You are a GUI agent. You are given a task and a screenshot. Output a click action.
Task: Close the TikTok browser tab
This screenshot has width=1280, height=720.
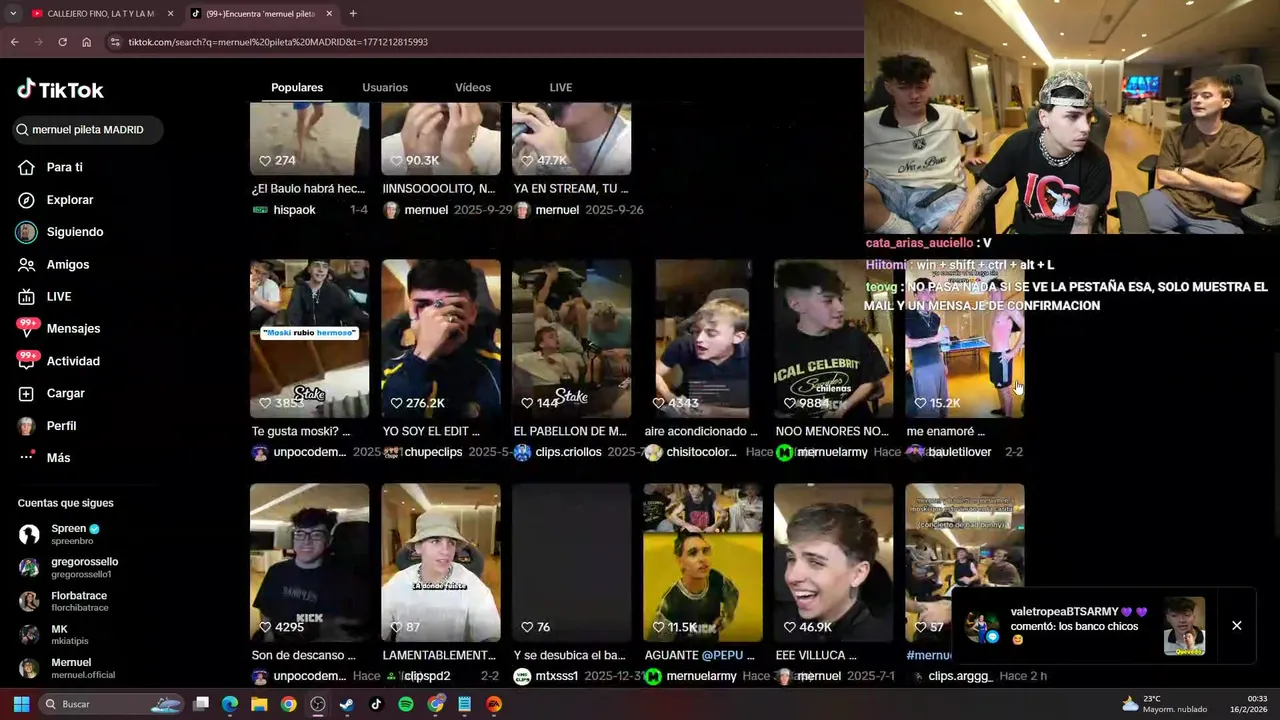[x=329, y=14]
